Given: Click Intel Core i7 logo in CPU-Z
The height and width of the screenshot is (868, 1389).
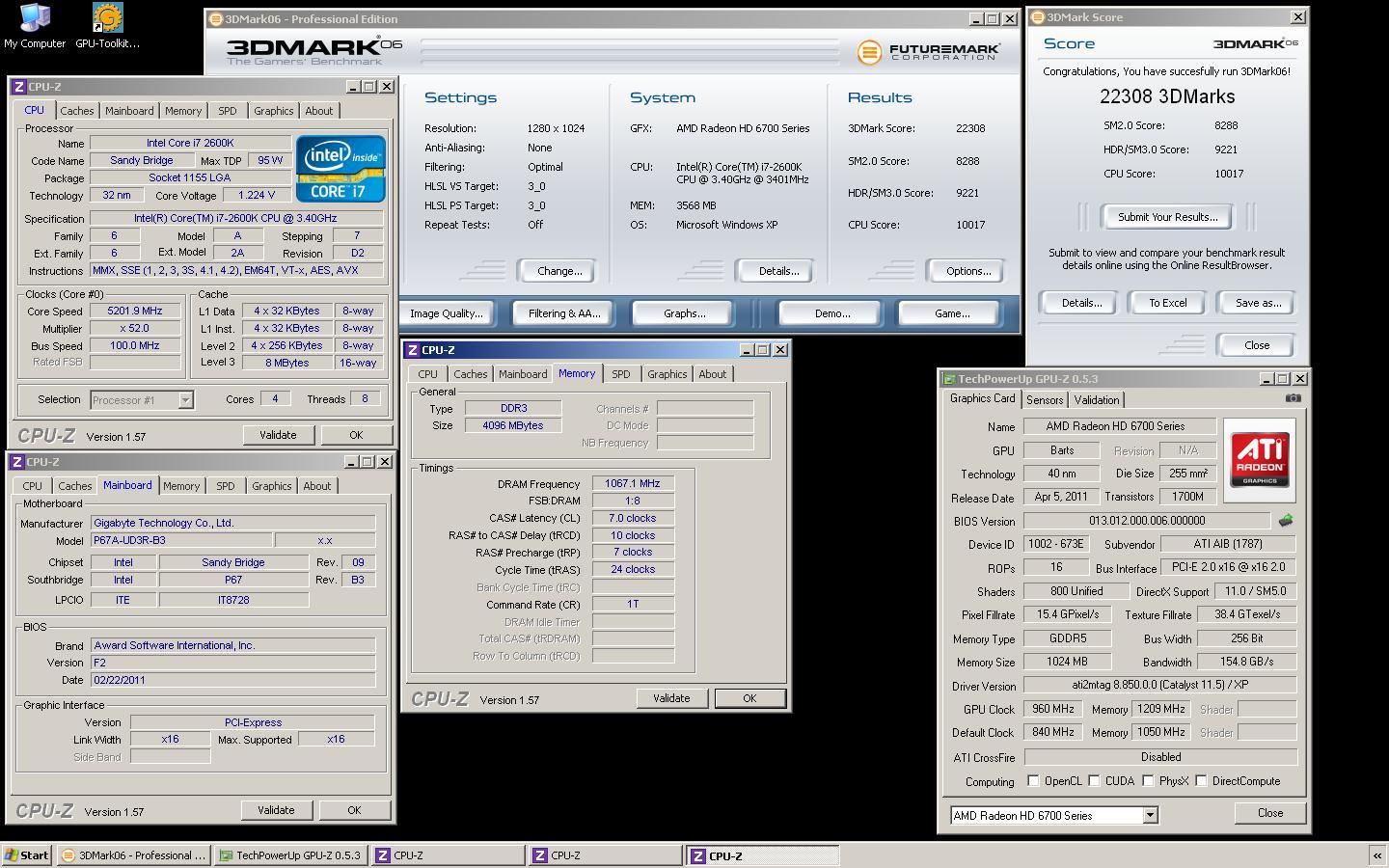Looking at the screenshot, I should 341,168.
